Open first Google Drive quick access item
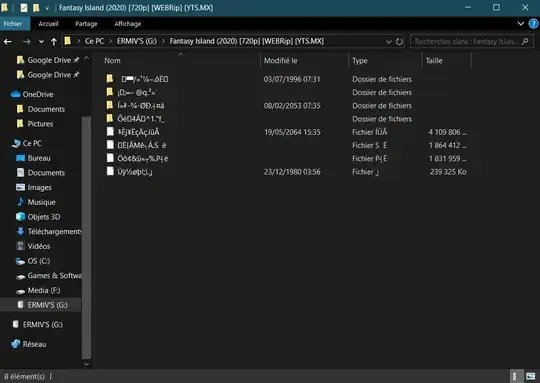Image resolution: width=540 pixels, height=383 pixels. click(49, 60)
